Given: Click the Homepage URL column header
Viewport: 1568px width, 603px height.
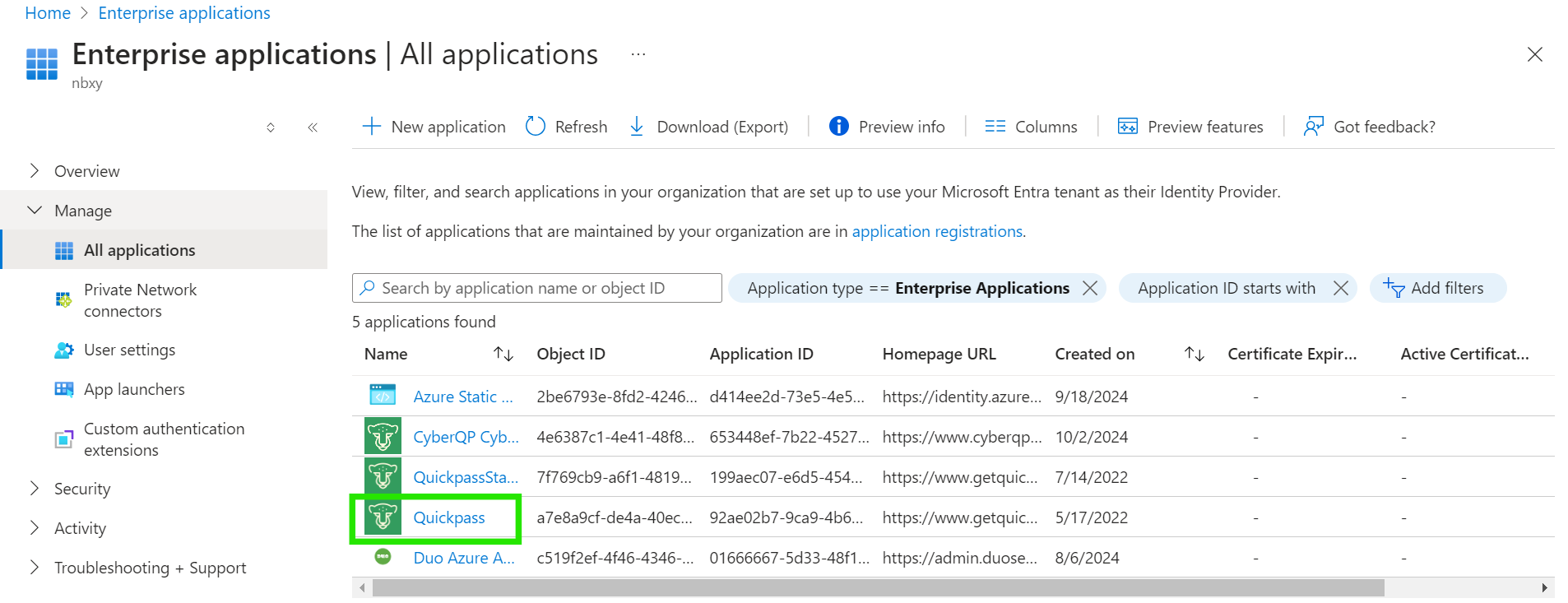Looking at the screenshot, I should tap(939, 355).
